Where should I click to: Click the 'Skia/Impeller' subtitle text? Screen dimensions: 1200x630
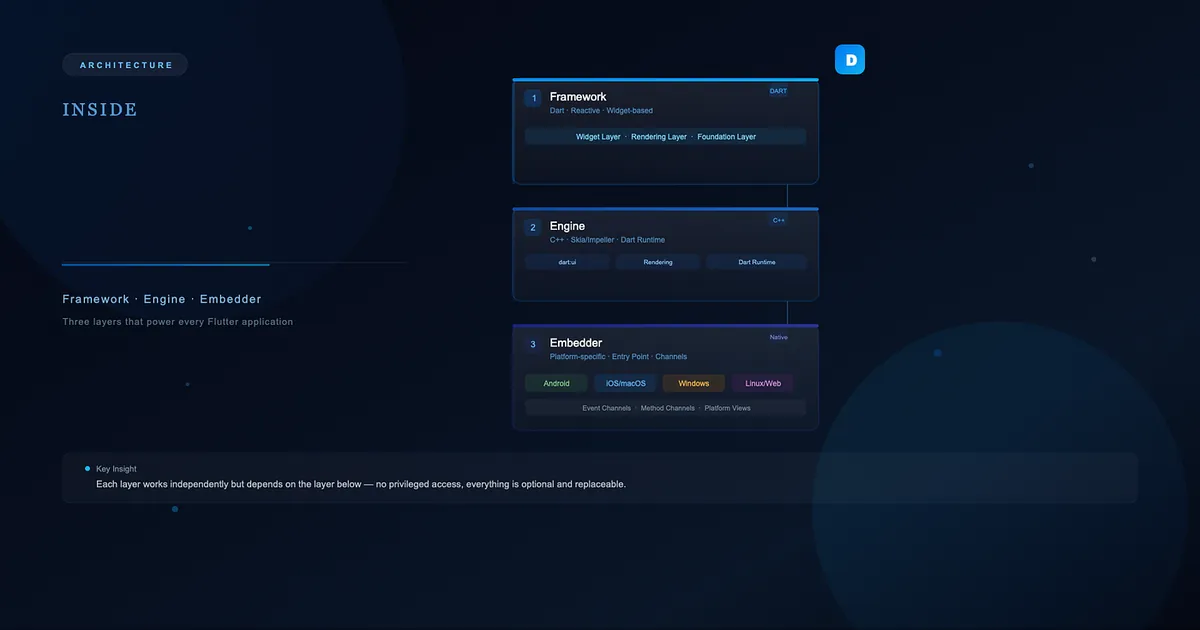pyautogui.click(x=592, y=240)
